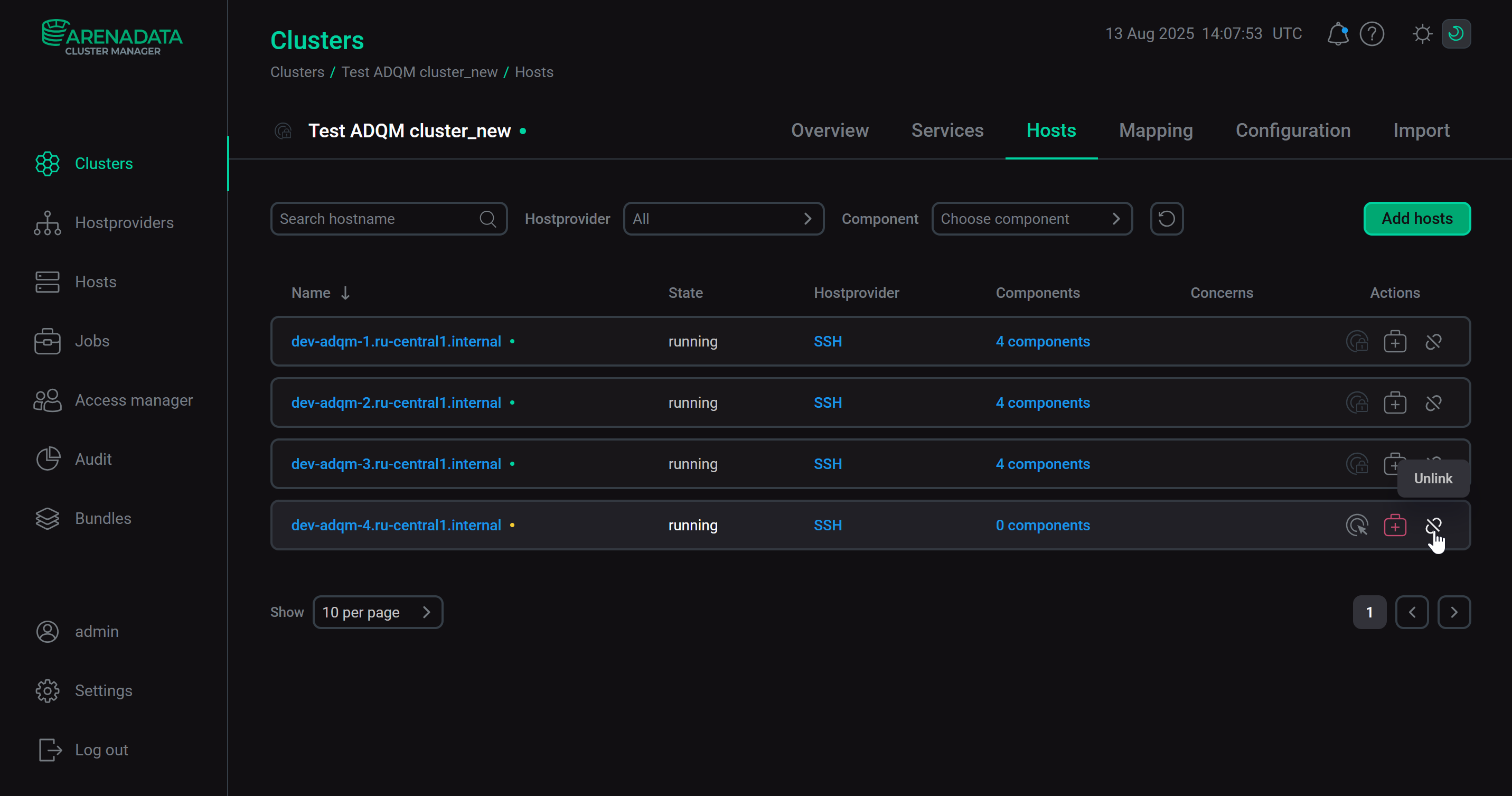1512x796 pixels.
Task: Switch to light theme sun icon
Action: [x=1422, y=33]
